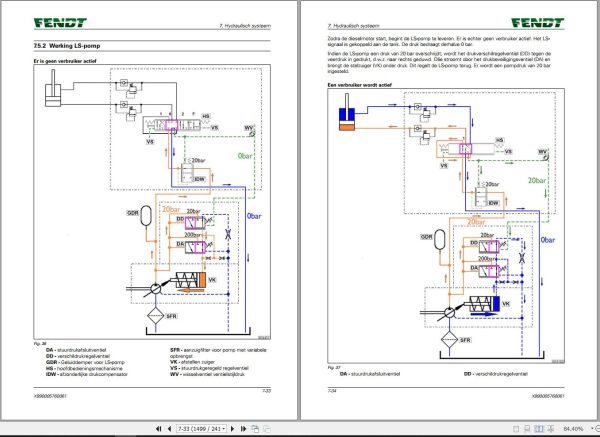Click the 'SFR' filter label in right diagram
The width and height of the screenshot is (600, 437).
tap(465, 340)
